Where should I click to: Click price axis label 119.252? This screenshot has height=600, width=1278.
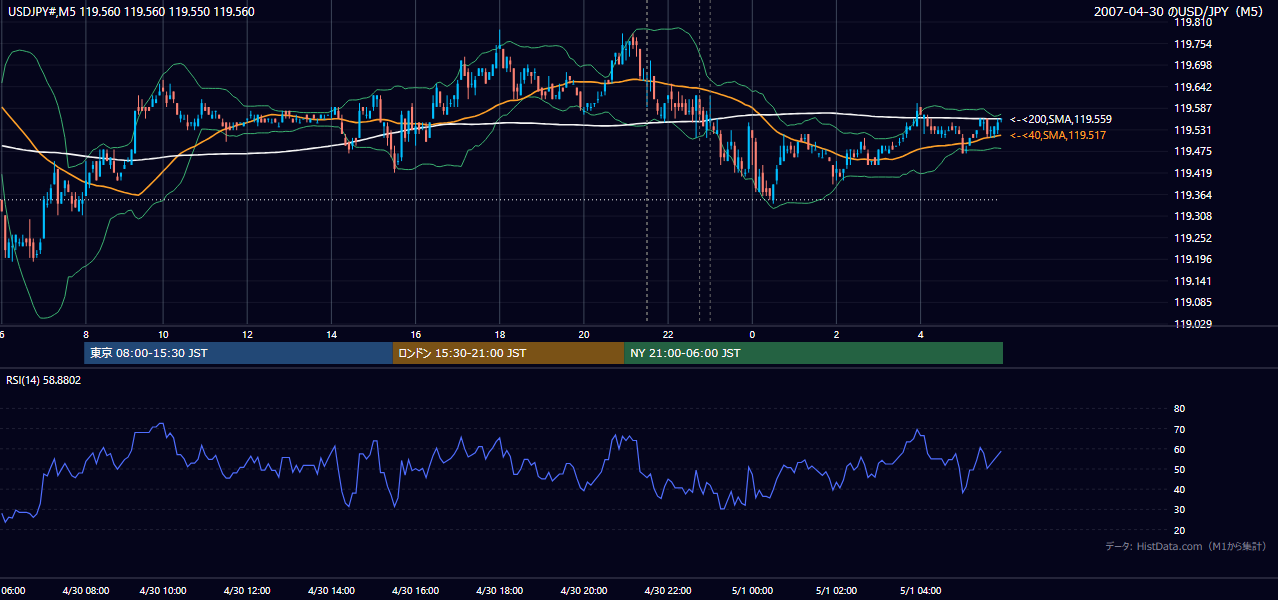click(x=1192, y=238)
